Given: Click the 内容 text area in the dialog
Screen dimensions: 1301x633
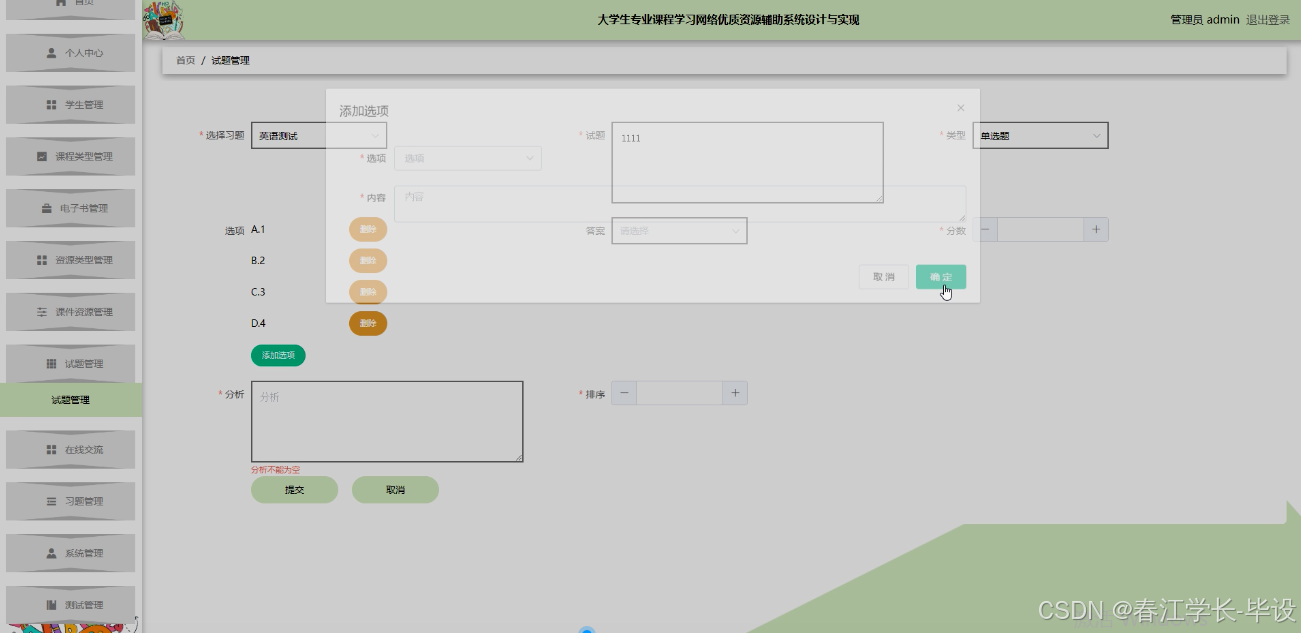Looking at the screenshot, I should tap(680, 204).
